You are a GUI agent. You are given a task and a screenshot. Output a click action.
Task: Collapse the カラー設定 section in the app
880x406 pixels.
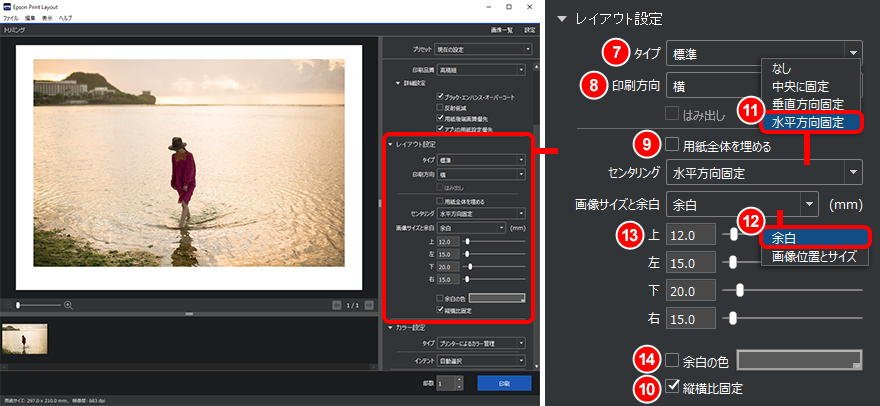[x=391, y=326]
